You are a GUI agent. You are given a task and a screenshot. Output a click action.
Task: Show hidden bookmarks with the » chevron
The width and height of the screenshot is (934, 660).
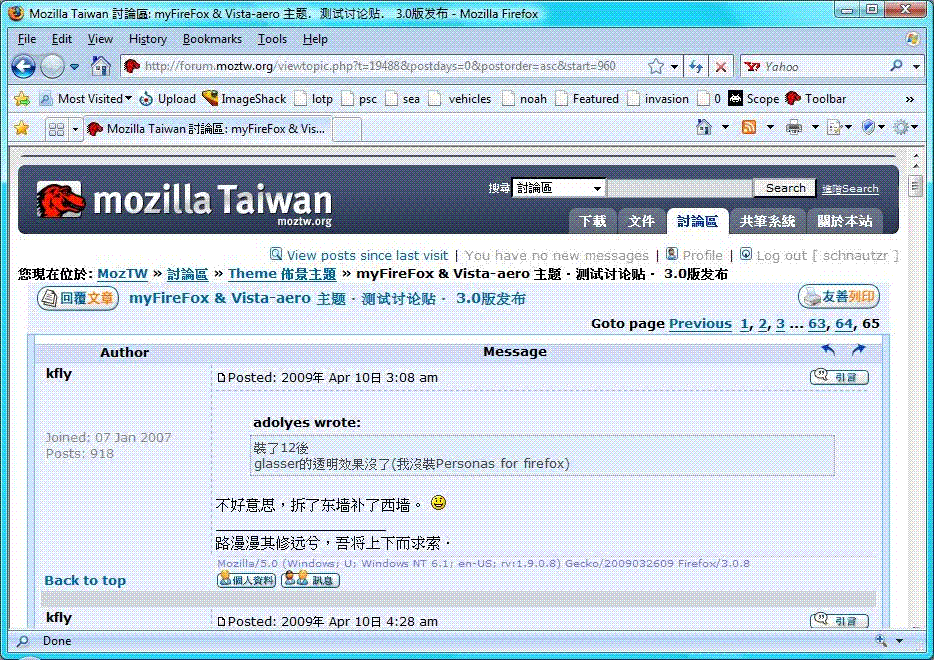(x=909, y=99)
